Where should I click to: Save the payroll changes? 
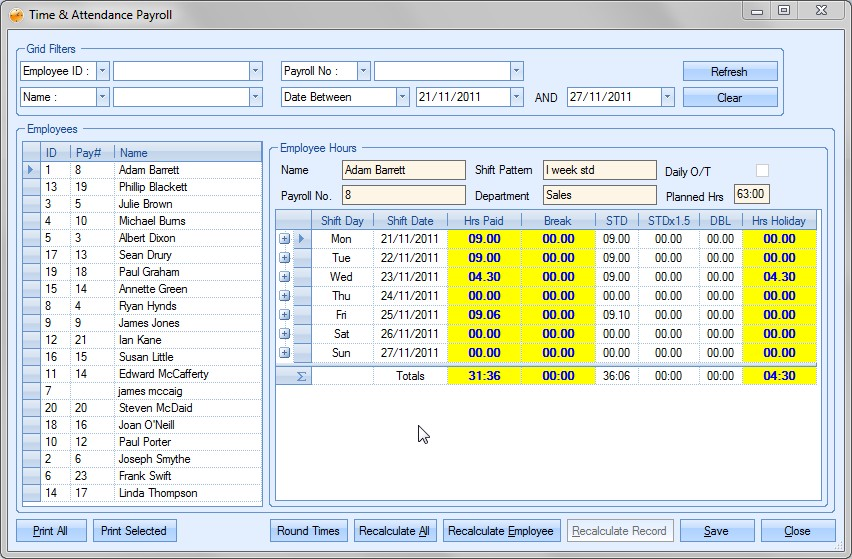(716, 531)
